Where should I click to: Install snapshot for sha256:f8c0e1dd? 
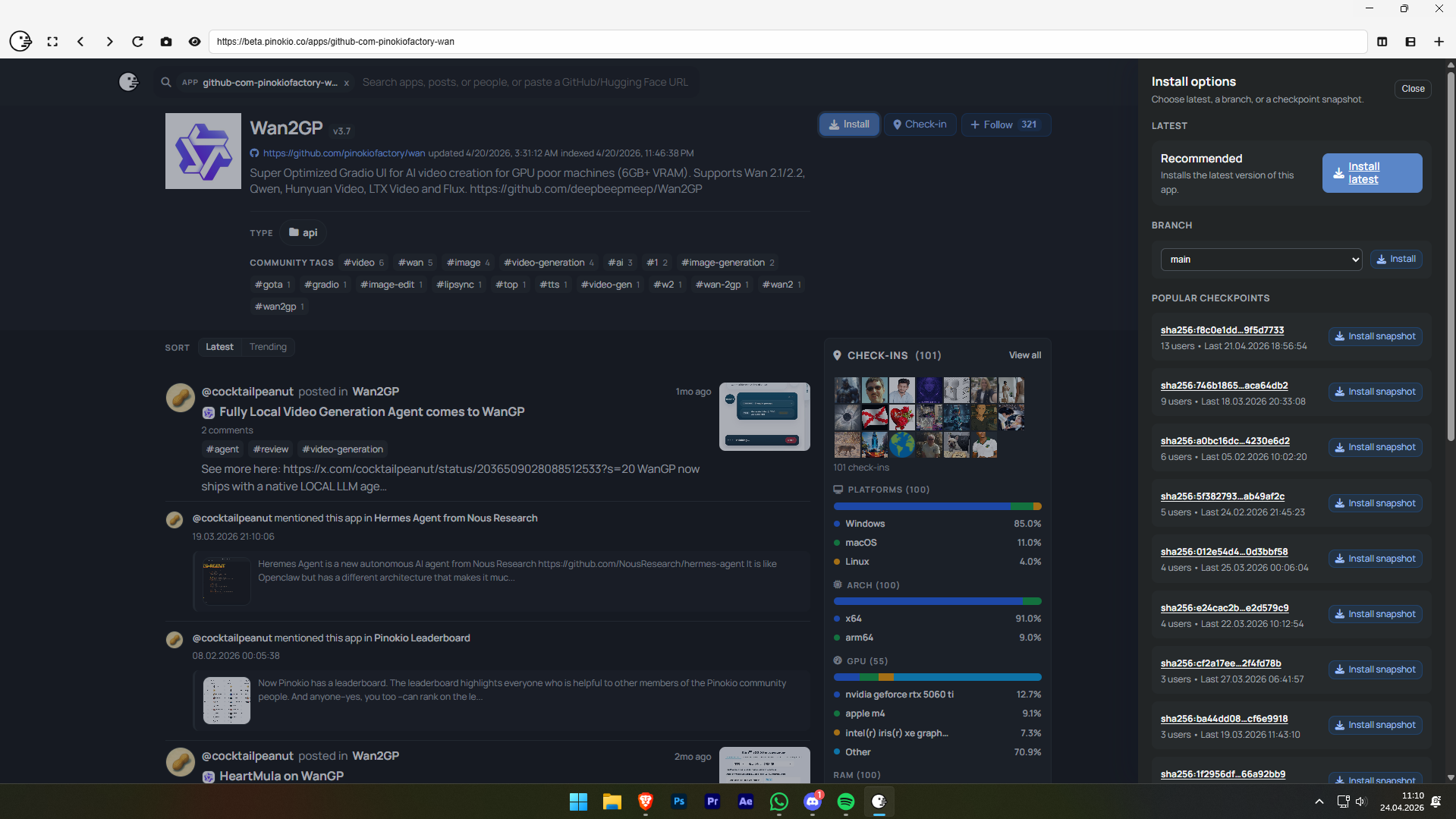(1375, 336)
